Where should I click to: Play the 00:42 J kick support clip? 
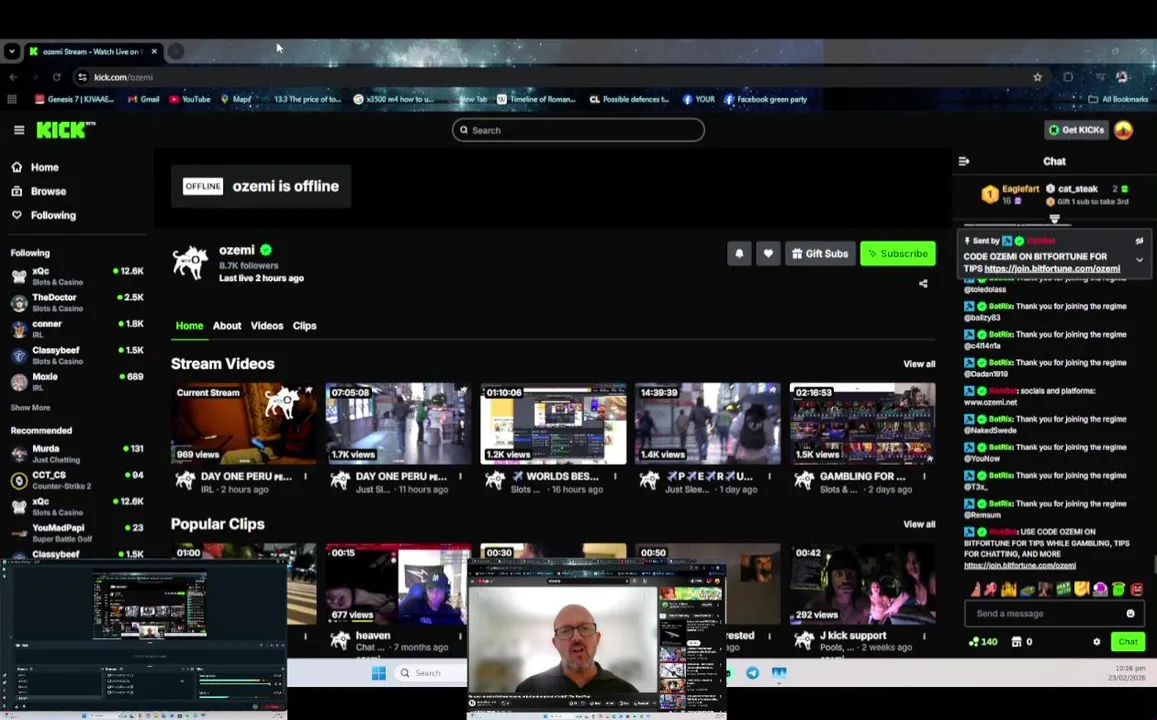tap(863, 584)
